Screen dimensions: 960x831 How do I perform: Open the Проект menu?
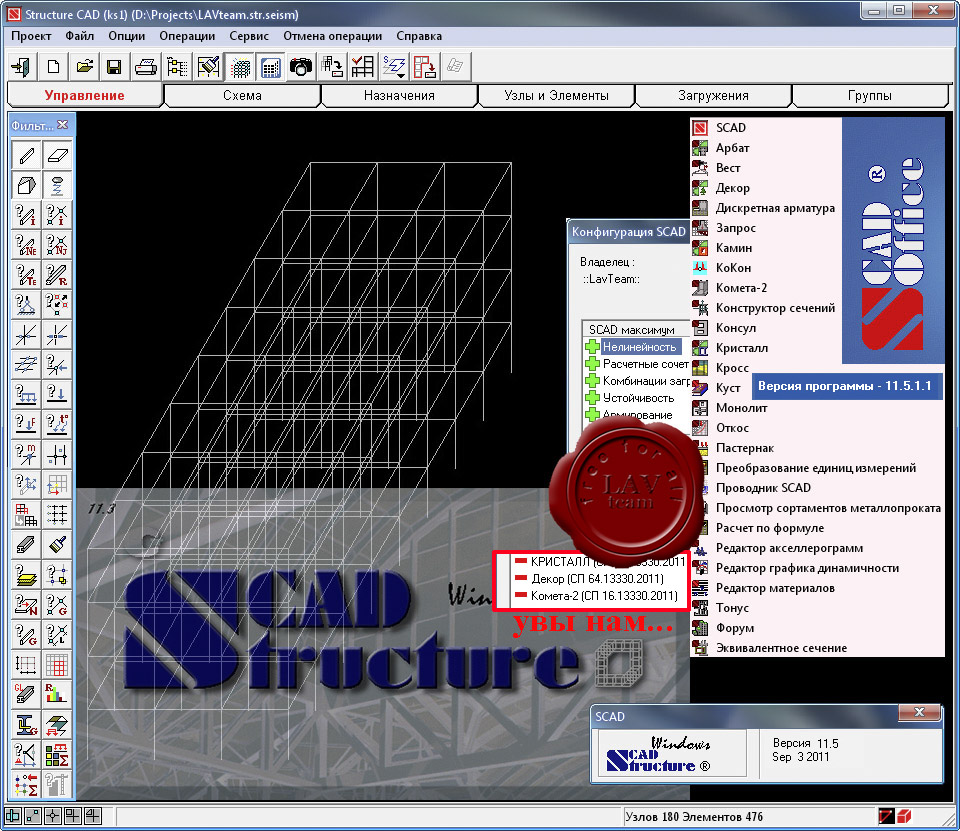coord(31,36)
